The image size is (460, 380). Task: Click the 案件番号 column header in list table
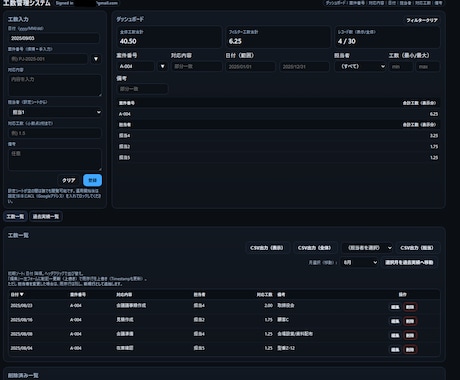(x=78, y=295)
